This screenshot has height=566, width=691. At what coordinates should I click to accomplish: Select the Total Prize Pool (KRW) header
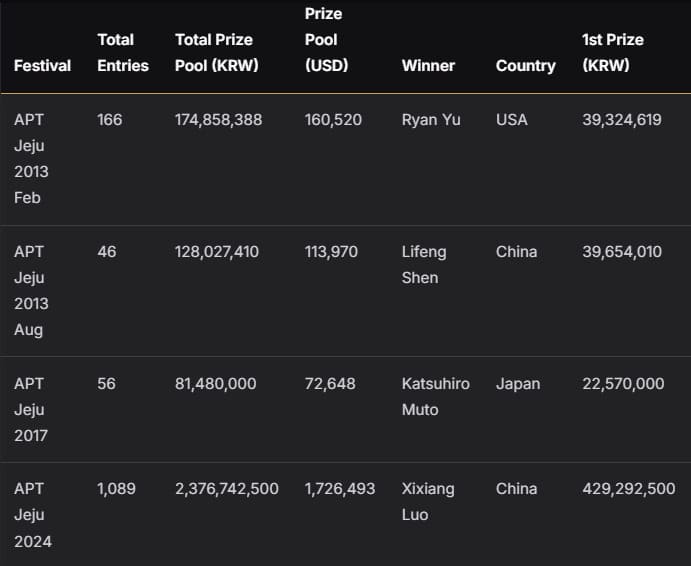(x=216, y=52)
